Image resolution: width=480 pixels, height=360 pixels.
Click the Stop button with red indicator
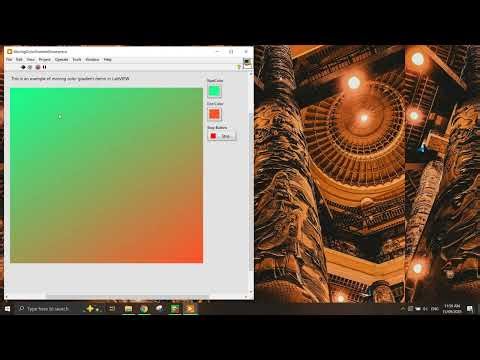pos(222,136)
